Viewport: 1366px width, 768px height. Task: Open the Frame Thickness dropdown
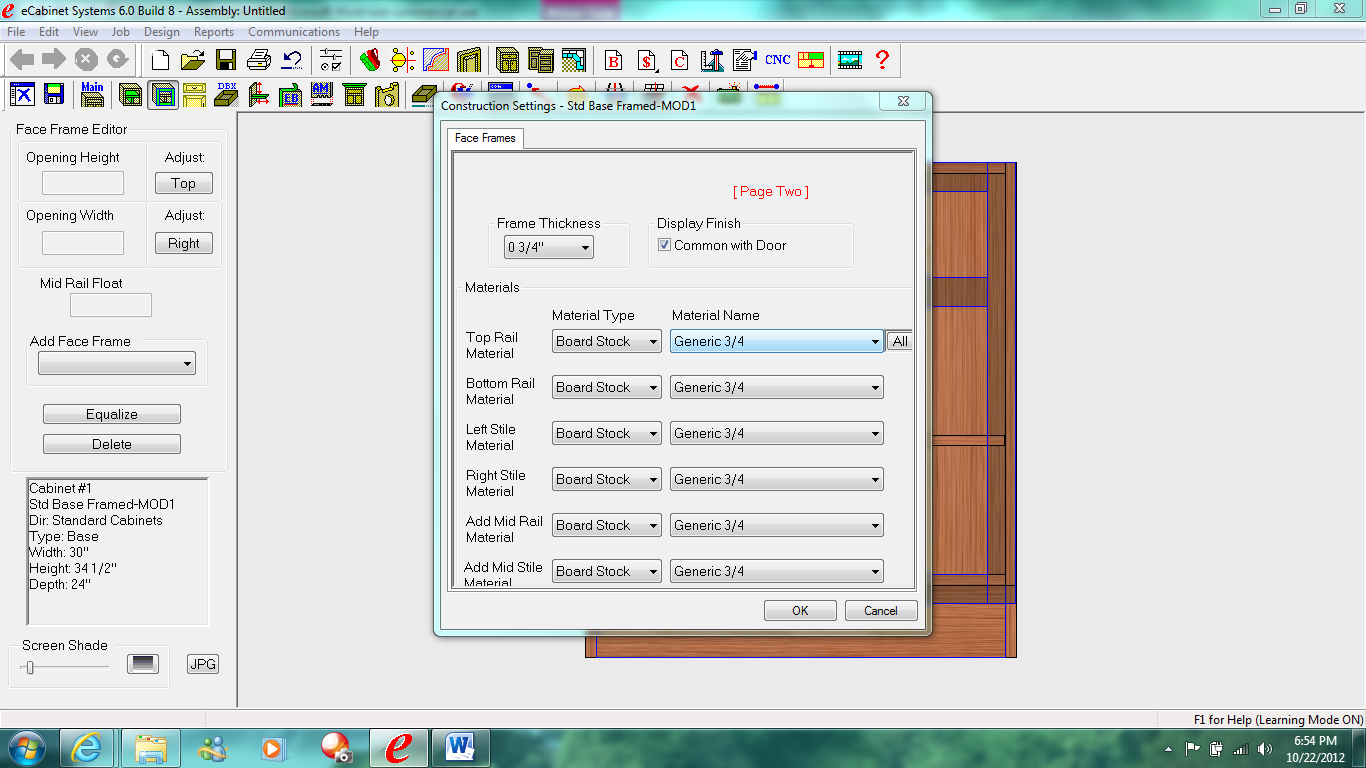[548, 247]
